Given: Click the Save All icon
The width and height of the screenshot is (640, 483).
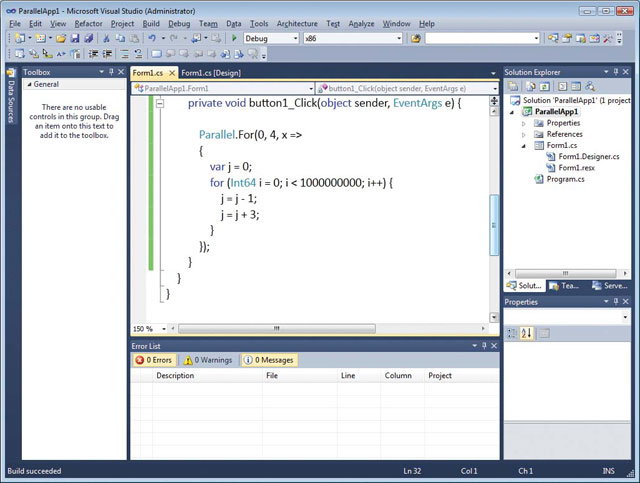Looking at the screenshot, I should [x=88, y=38].
